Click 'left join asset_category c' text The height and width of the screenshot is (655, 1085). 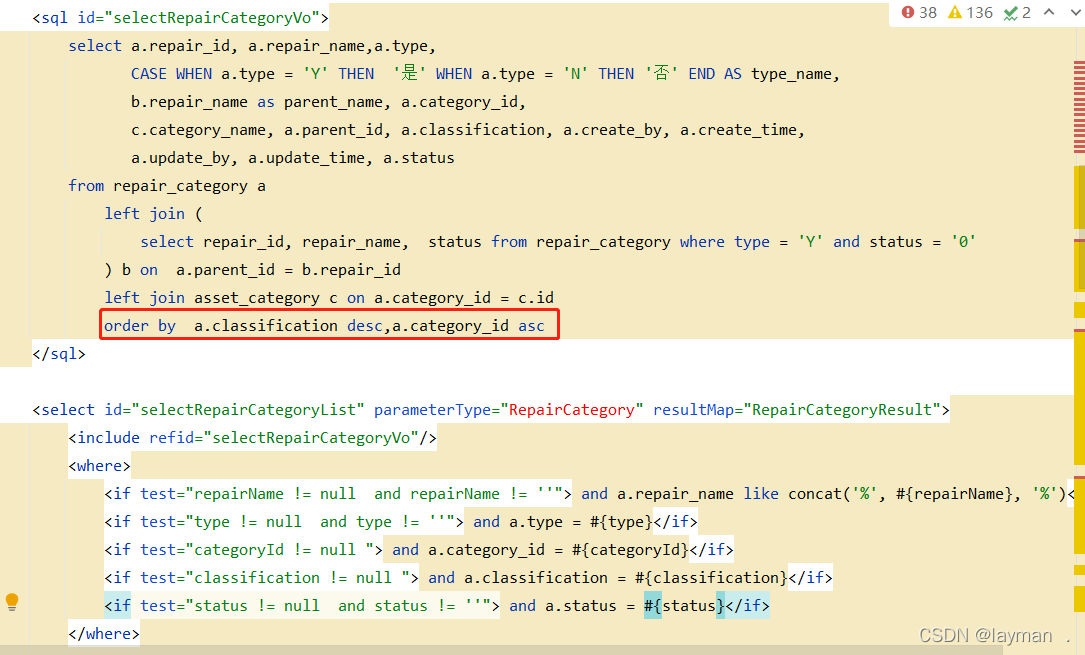click(221, 298)
